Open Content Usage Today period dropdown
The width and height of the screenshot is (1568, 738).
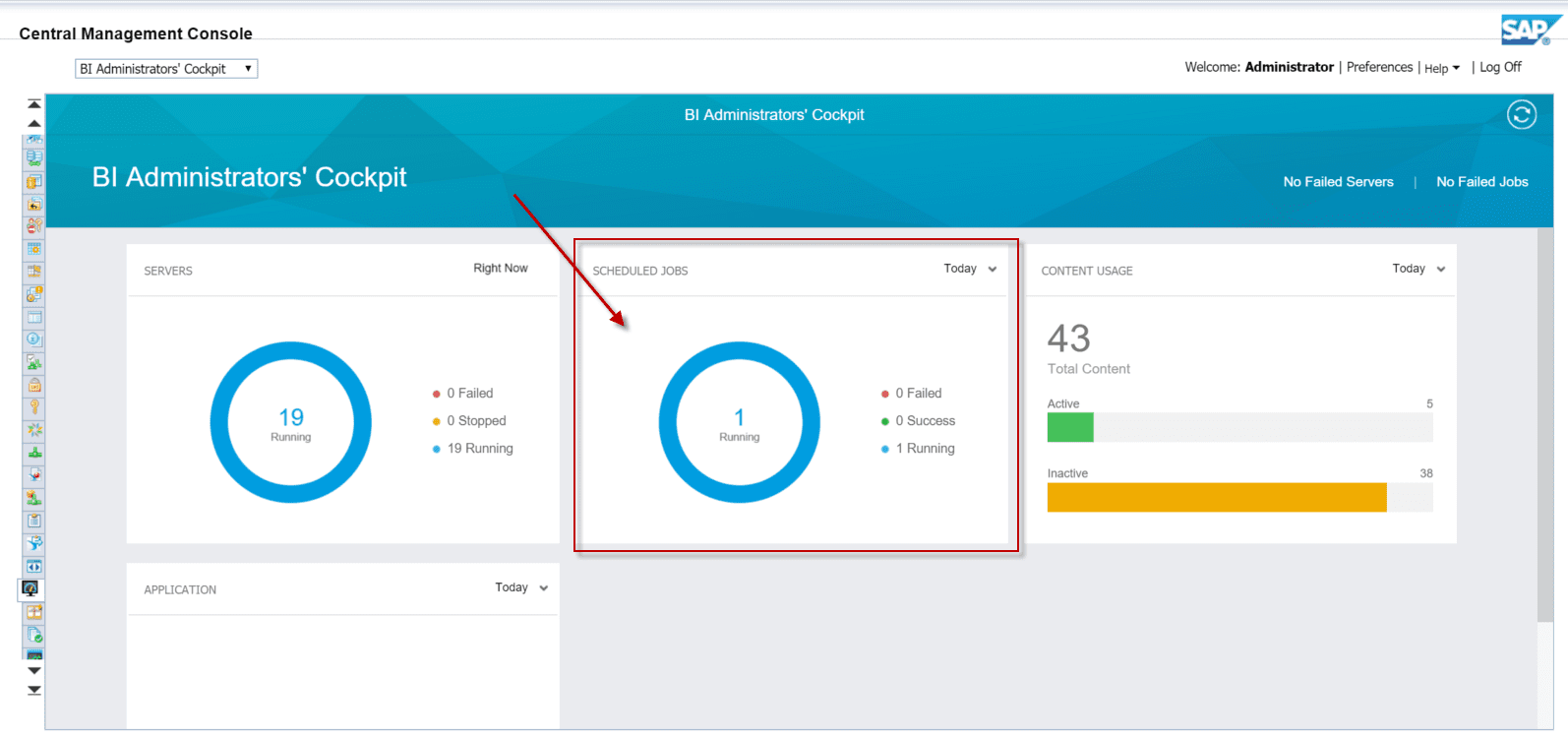coord(1418,269)
